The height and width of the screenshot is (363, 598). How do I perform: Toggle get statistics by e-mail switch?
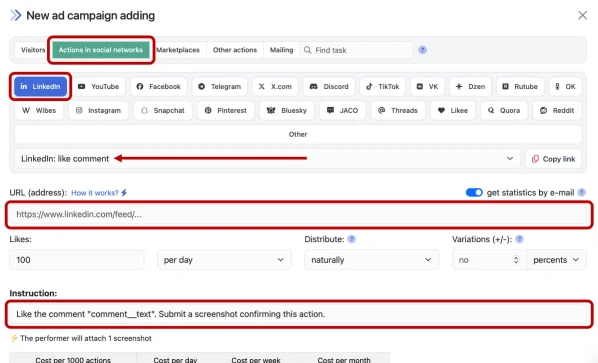[x=474, y=193]
